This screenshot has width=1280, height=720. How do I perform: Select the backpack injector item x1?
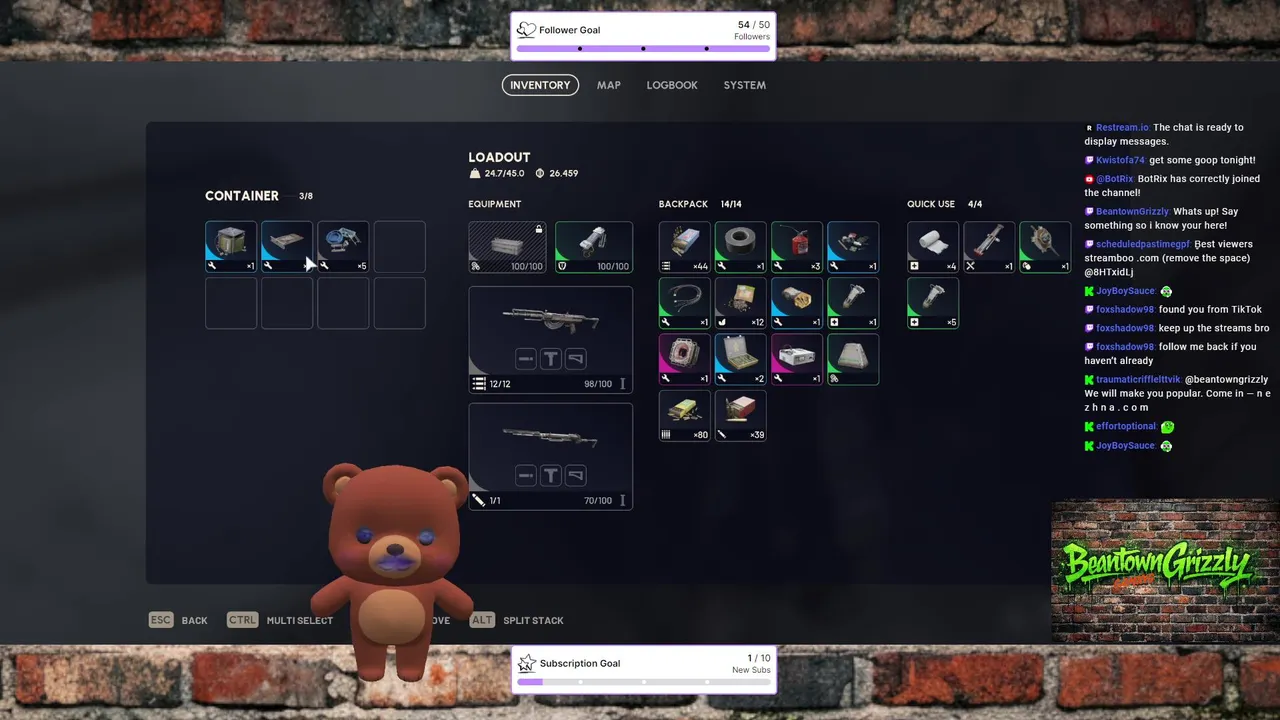[x=853, y=303]
